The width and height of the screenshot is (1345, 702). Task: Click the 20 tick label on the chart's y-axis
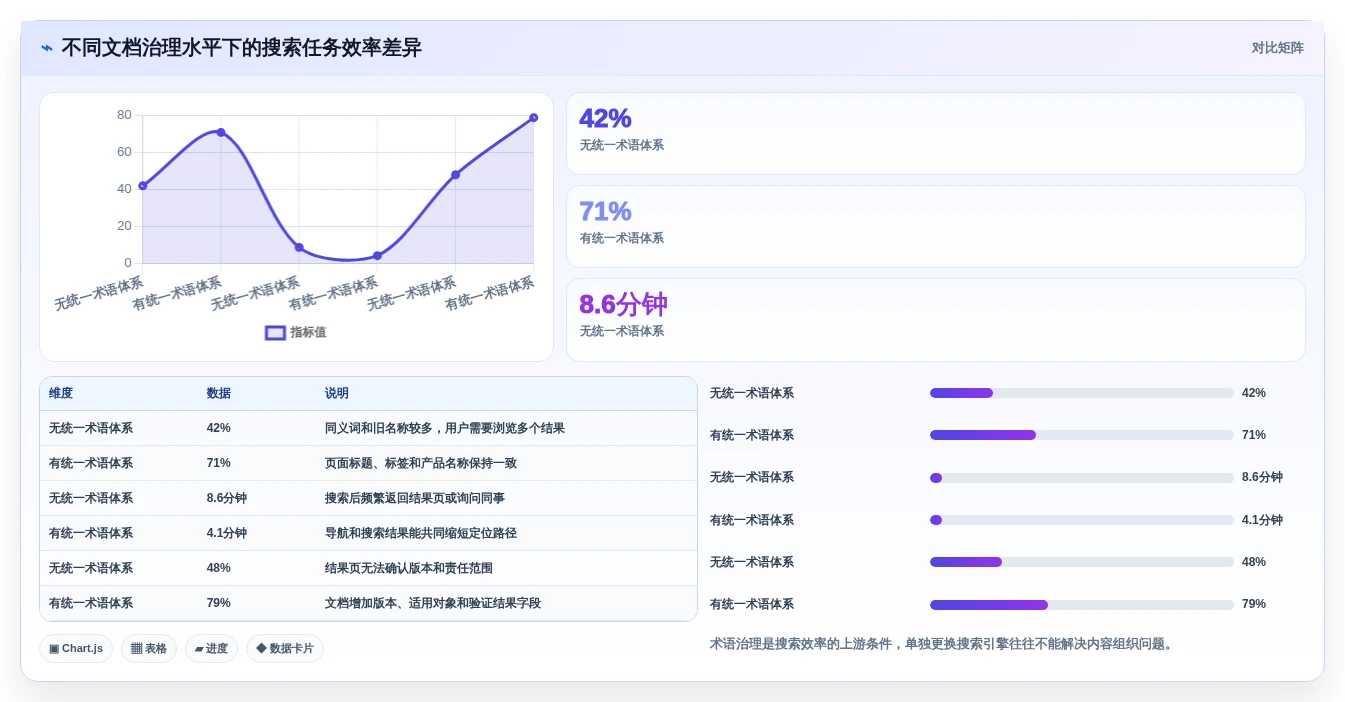[124, 226]
